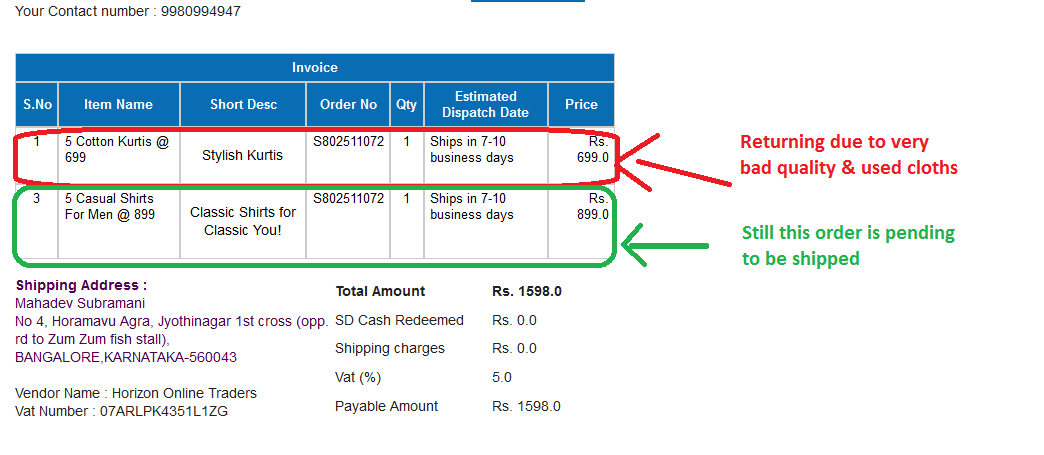Click the green pending-shipment annotation text
The width and height of the screenshot is (1044, 455).
848,245
